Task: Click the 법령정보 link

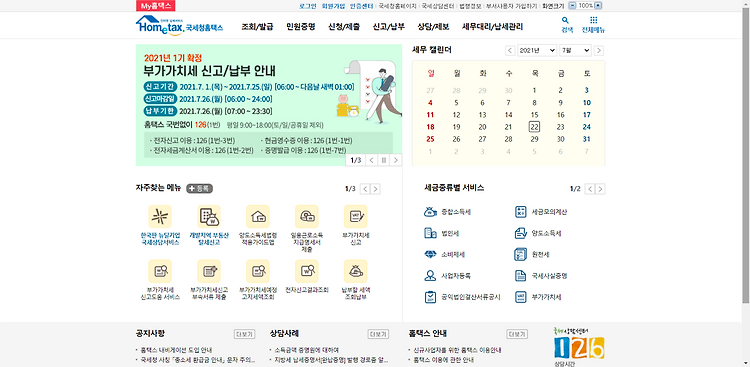Action: pos(470,6)
